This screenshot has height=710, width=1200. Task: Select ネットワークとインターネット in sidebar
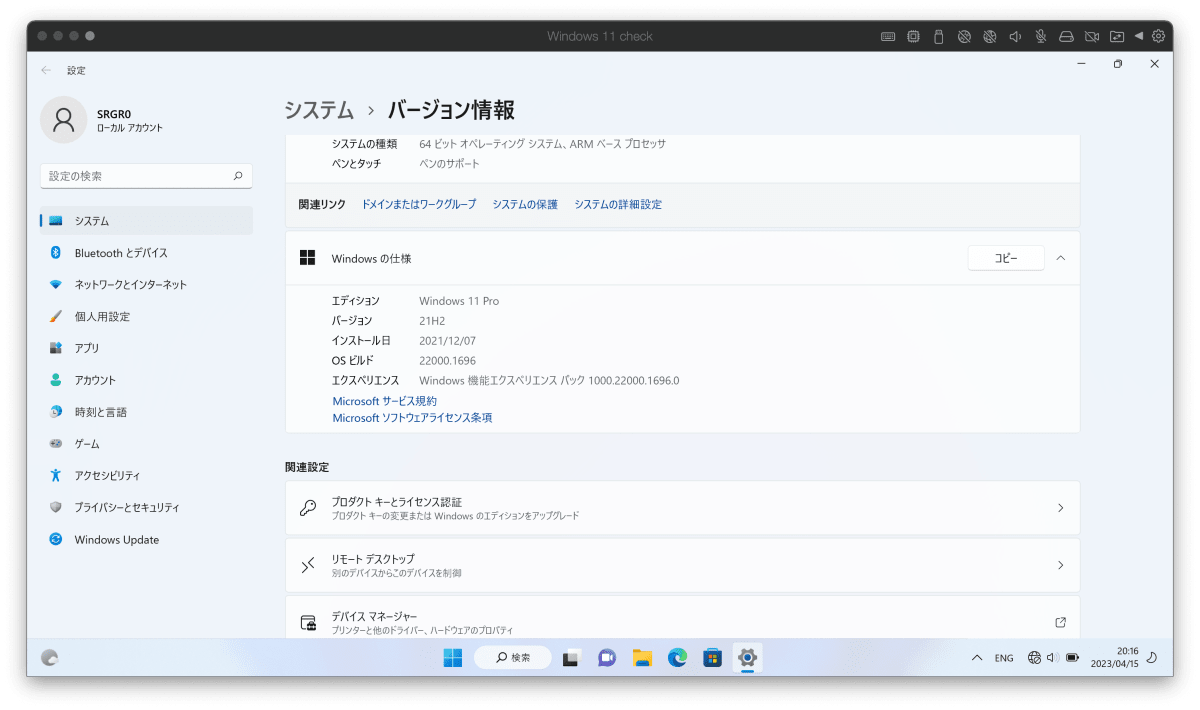(x=146, y=285)
